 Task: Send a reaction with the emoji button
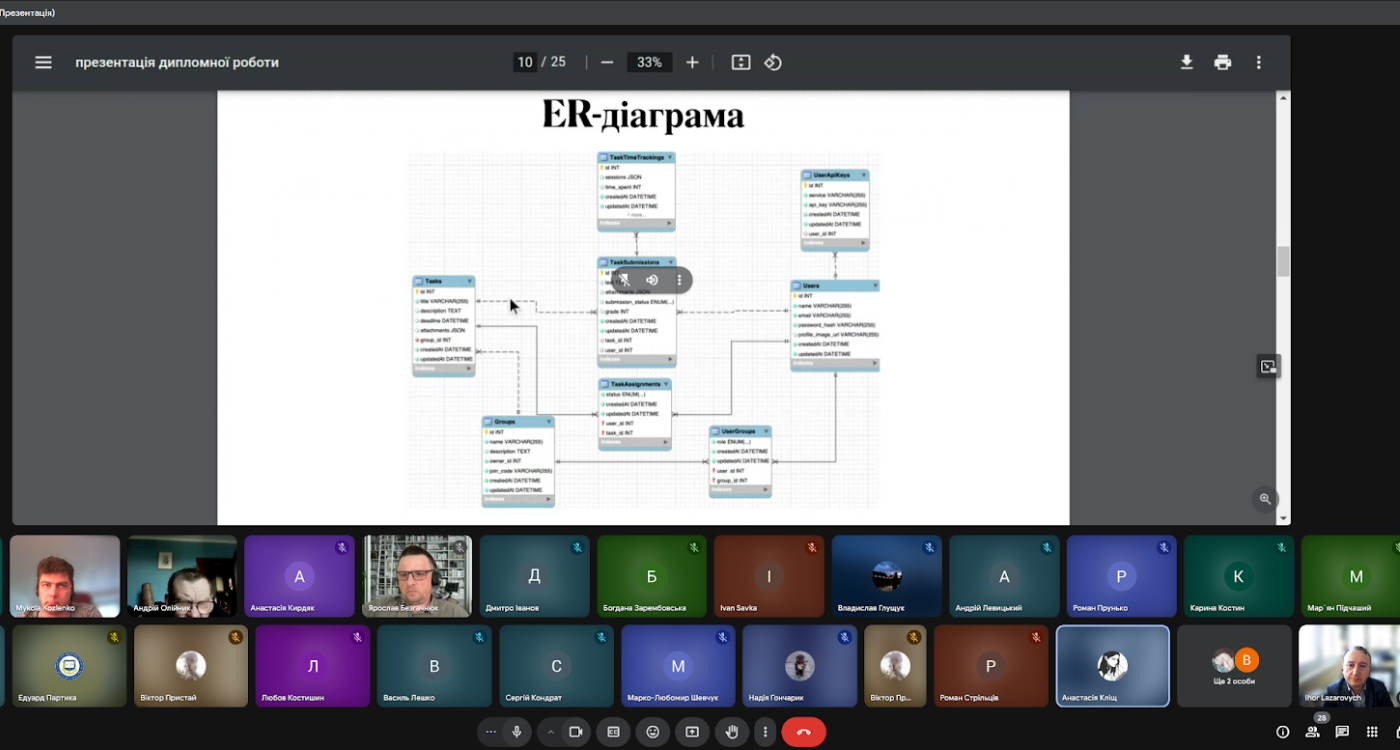tap(653, 732)
